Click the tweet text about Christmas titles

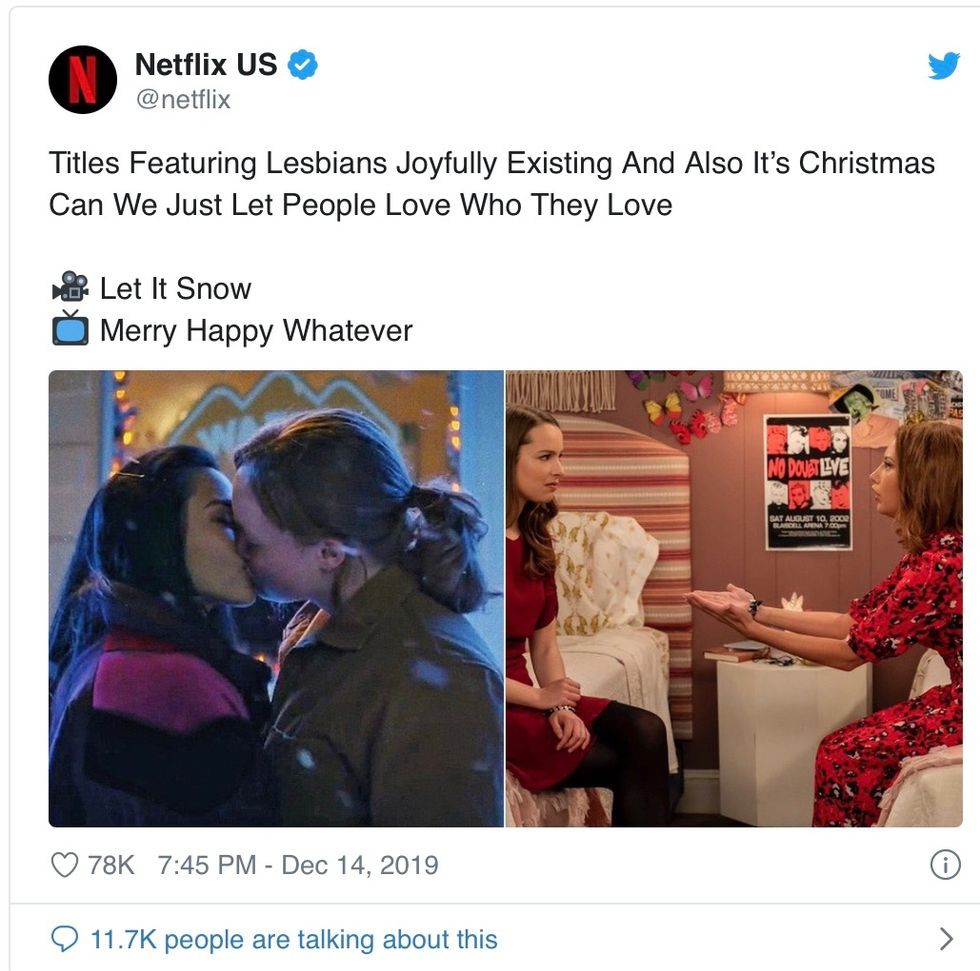(x=492, y=184)
